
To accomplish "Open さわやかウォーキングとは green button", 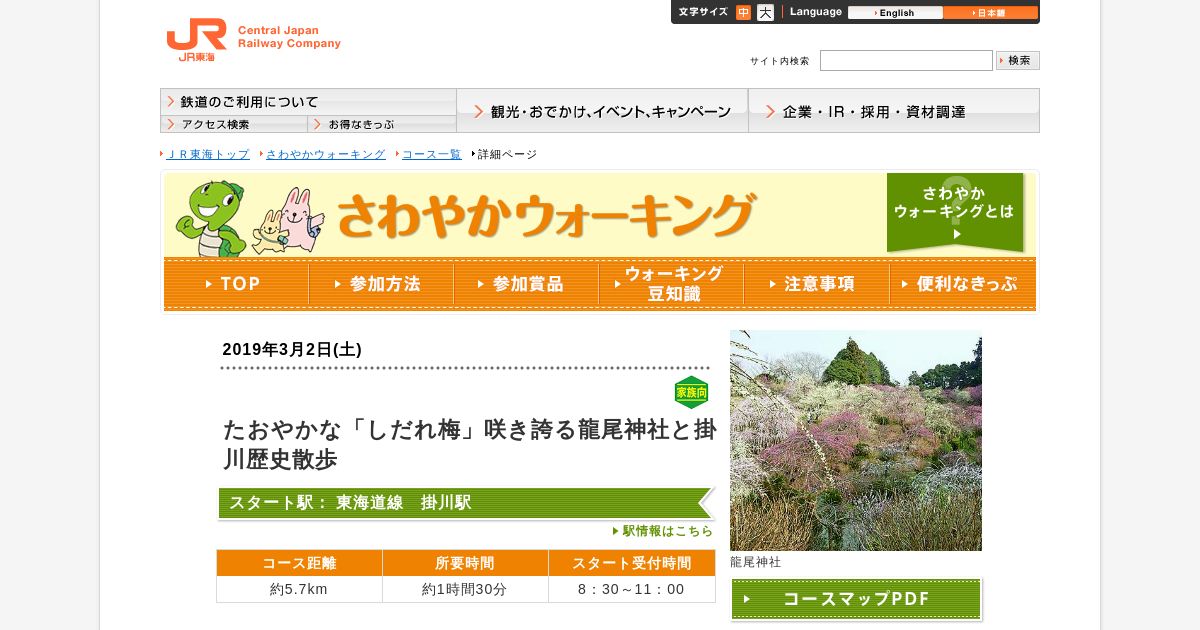I will coord(955,212).
